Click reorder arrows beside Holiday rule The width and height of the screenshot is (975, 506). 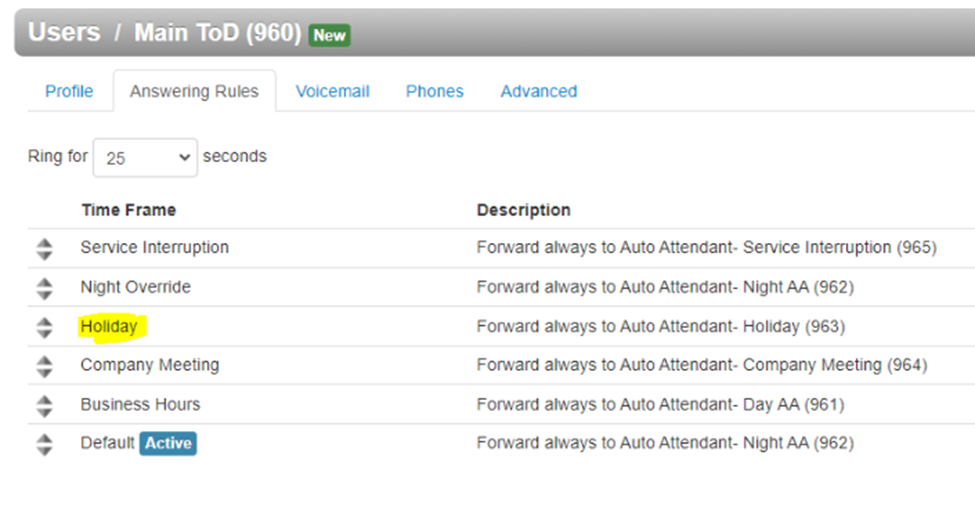pyautogui.click(x=44, y=328)
